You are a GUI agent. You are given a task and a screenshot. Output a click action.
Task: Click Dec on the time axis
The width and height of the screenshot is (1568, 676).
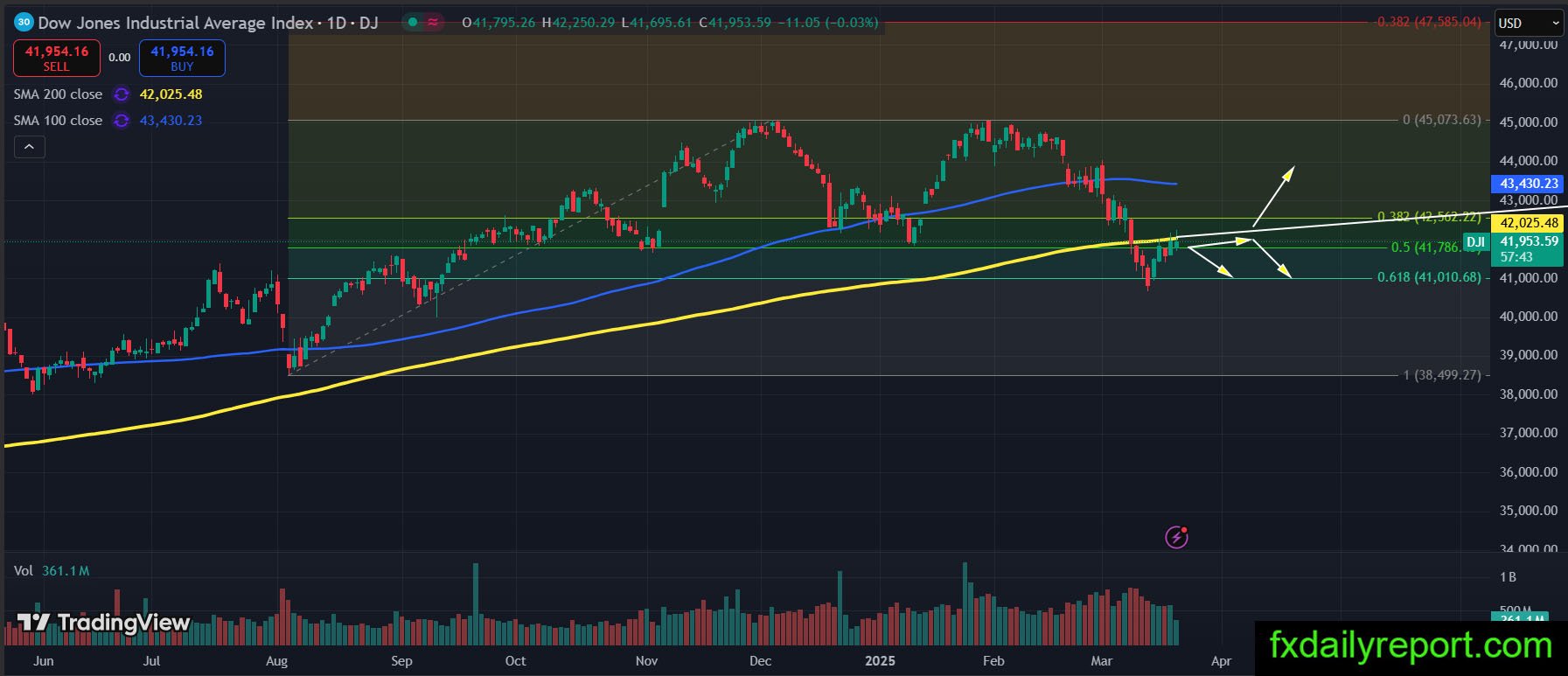pyautogui.click(x=761, y=661)
